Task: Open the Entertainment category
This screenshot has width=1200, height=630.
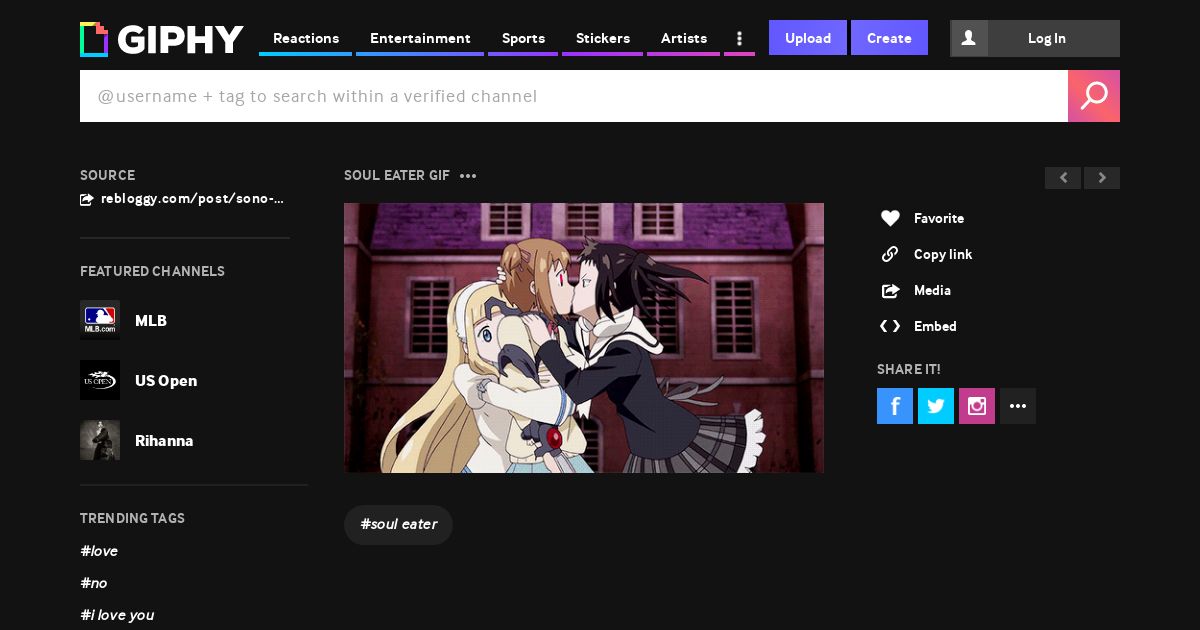Action: coord(420,38)
